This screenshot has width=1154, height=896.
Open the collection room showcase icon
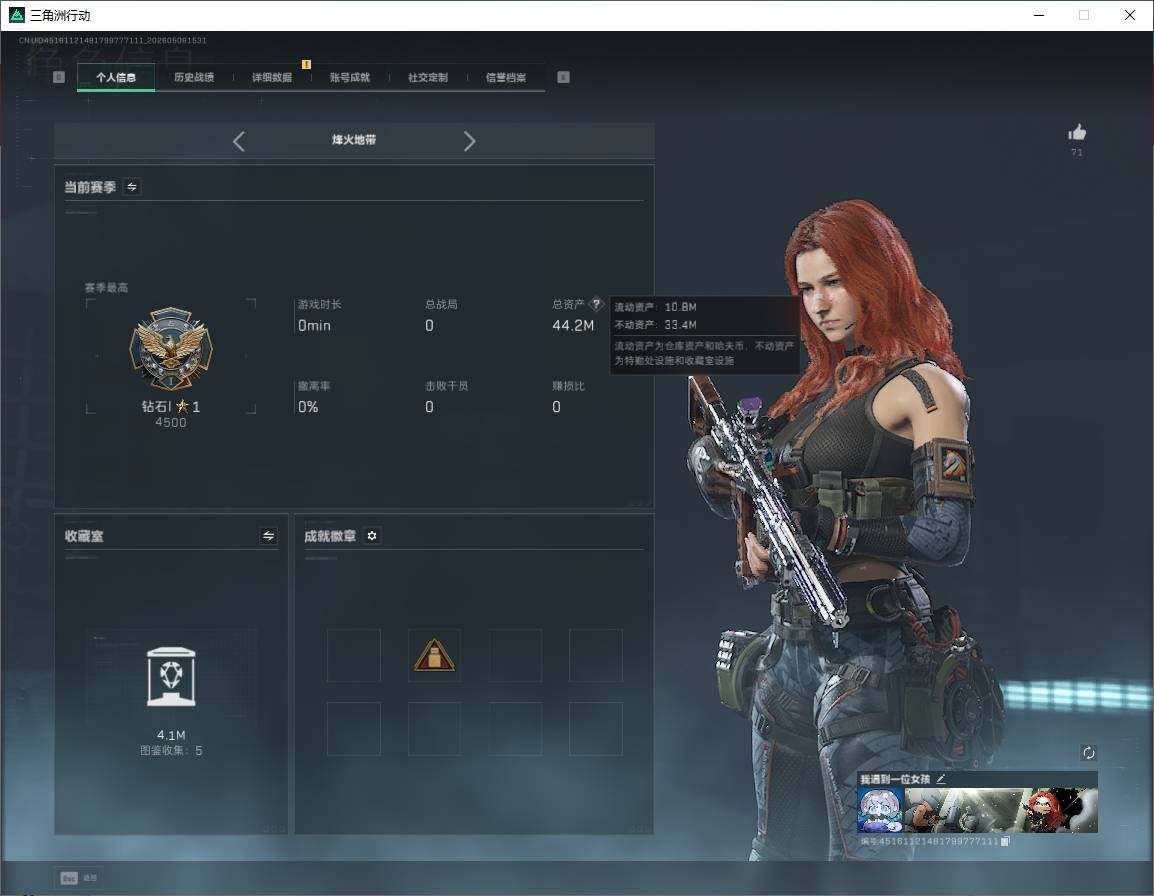pos(171,677)
